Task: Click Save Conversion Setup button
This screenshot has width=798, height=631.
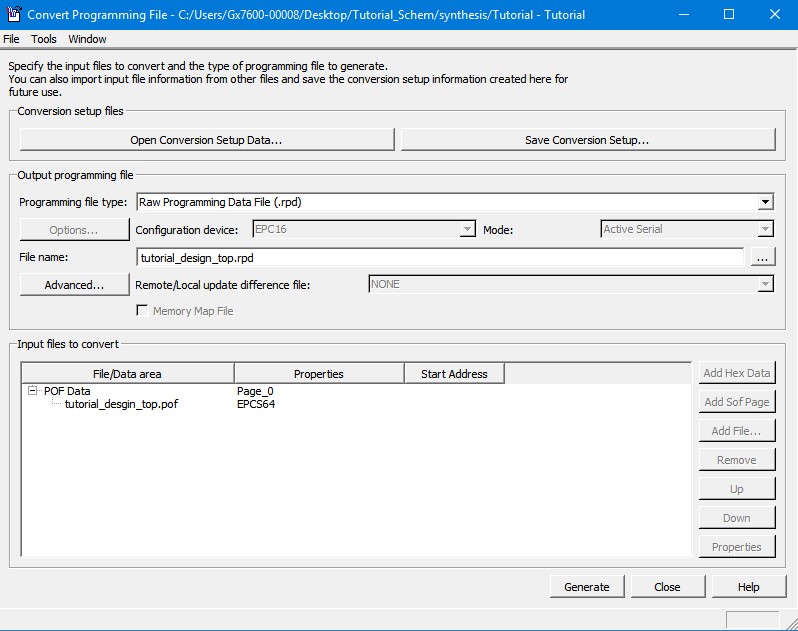Action: [588, 140]
